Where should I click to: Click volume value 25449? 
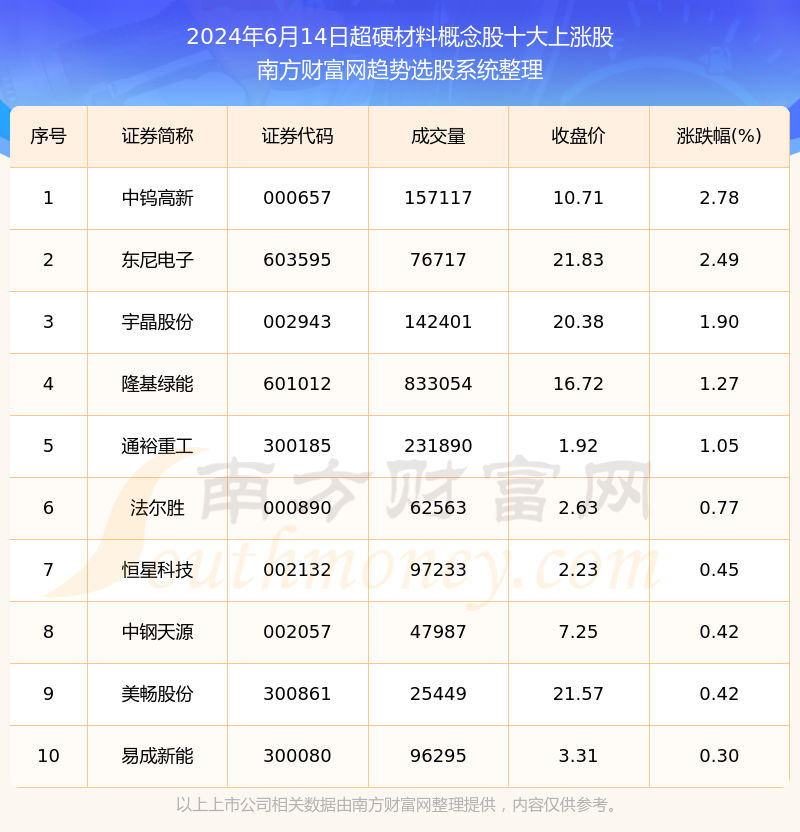[438, 694]
